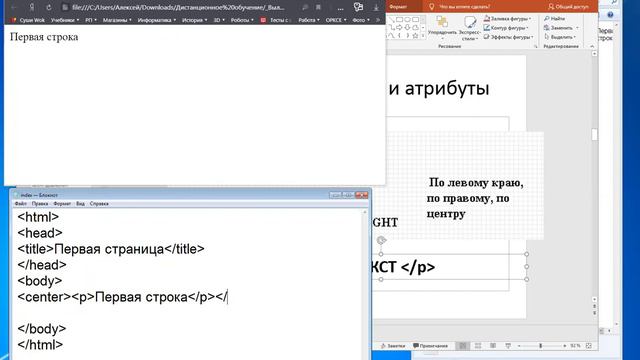
Task: Click the rotate handle above the text box
Action: coord(381,240)
